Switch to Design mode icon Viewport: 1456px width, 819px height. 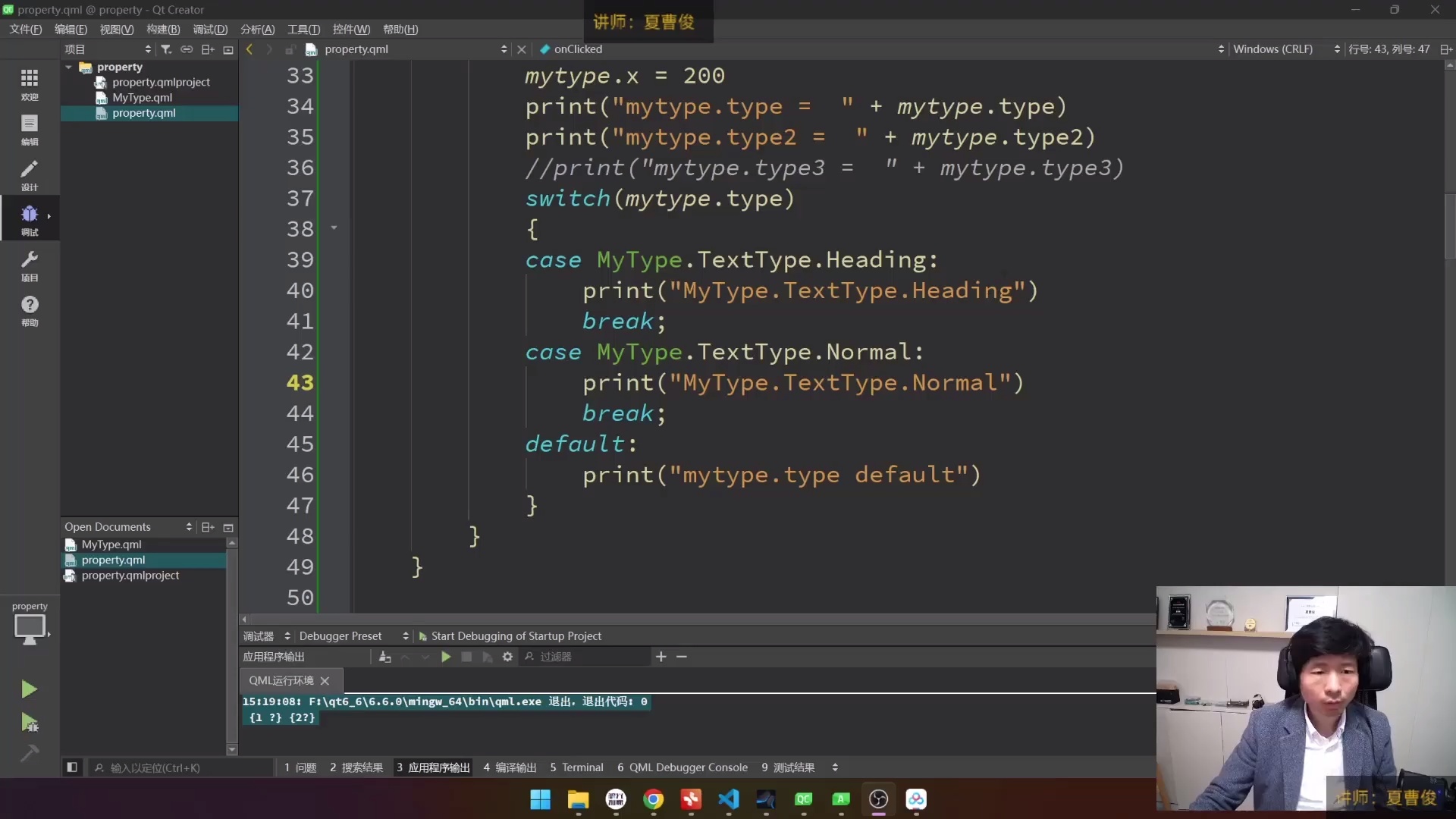pos(30,174)
